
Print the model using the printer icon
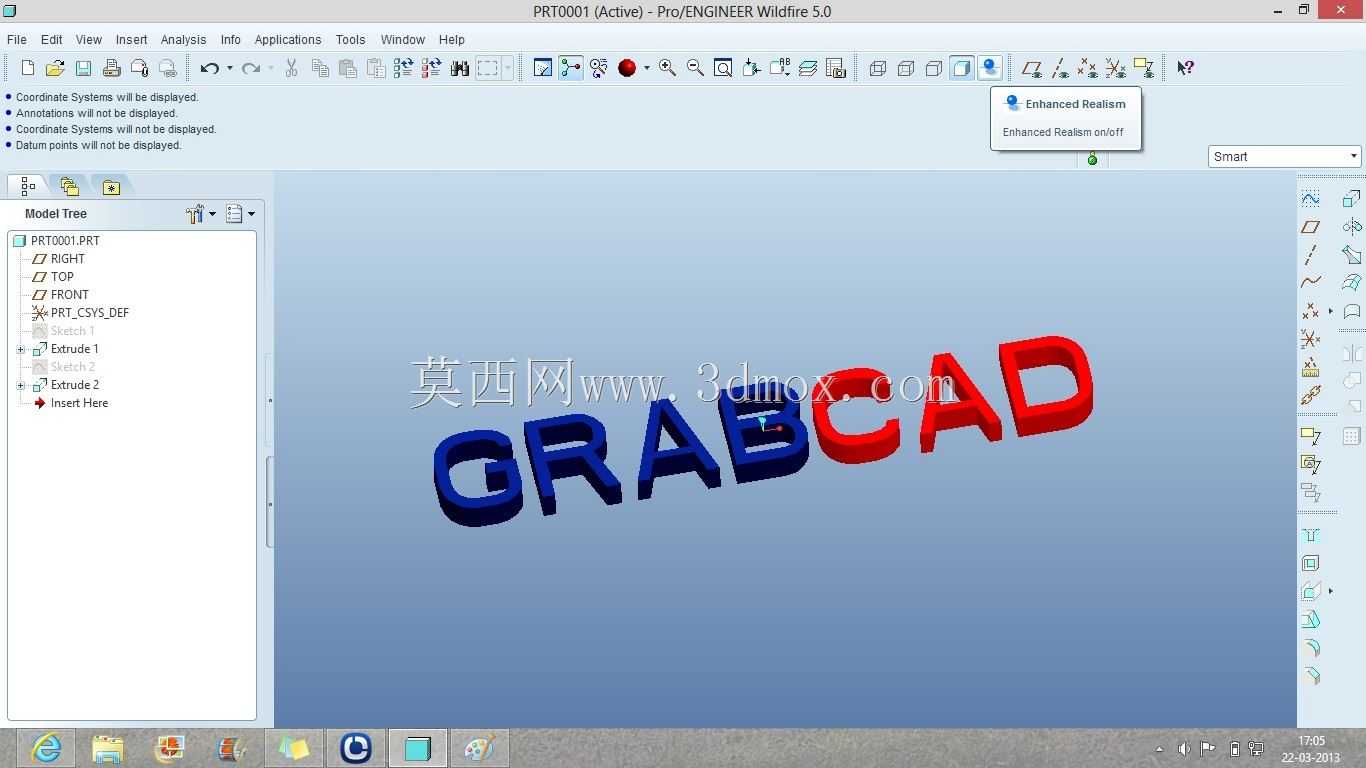coord(111,68)
